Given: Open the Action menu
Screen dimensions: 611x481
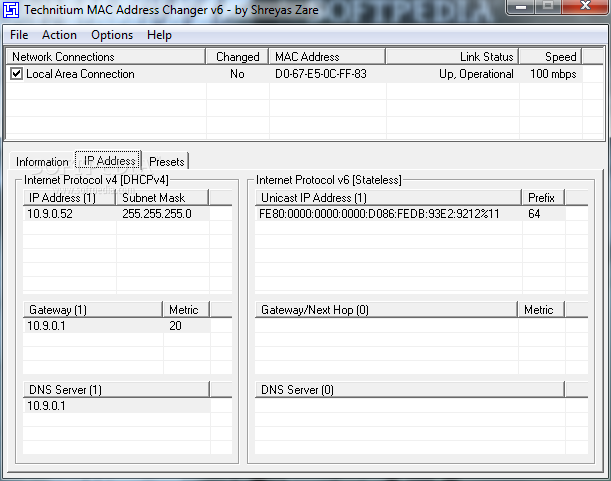Looking at the screenshot, I should (59, 35).
